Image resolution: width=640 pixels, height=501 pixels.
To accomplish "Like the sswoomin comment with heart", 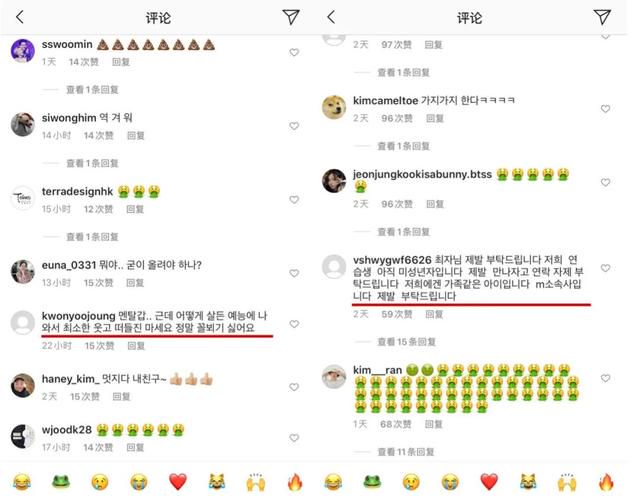I will coord(294,52).
